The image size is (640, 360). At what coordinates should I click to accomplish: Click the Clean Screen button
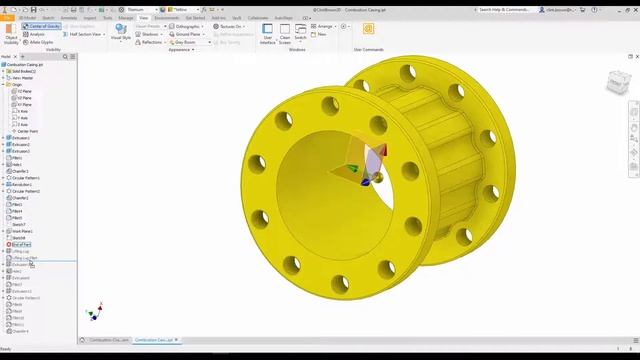coord(285,34)
